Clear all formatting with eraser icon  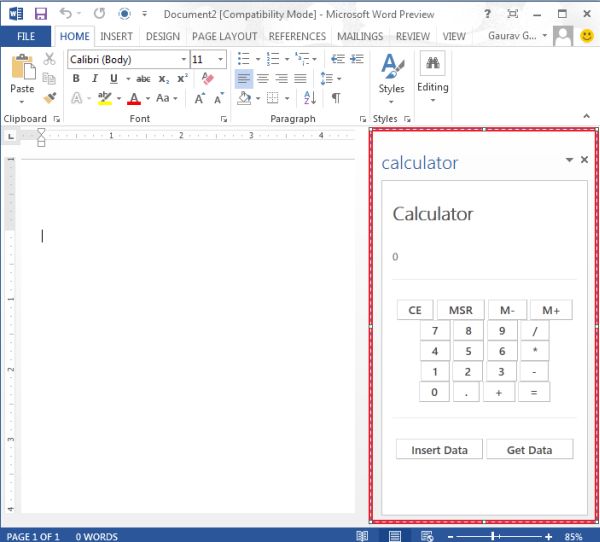click(x=207, y=79)
